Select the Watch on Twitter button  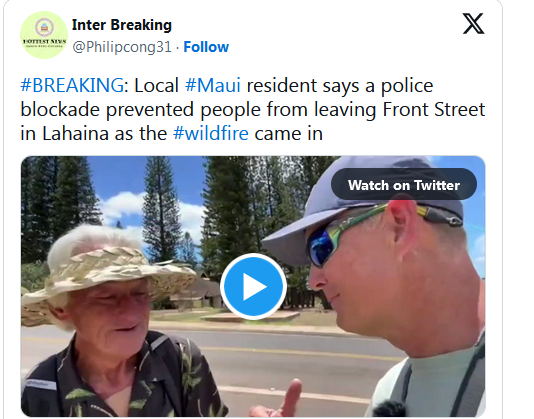click(x=404, y=185)
